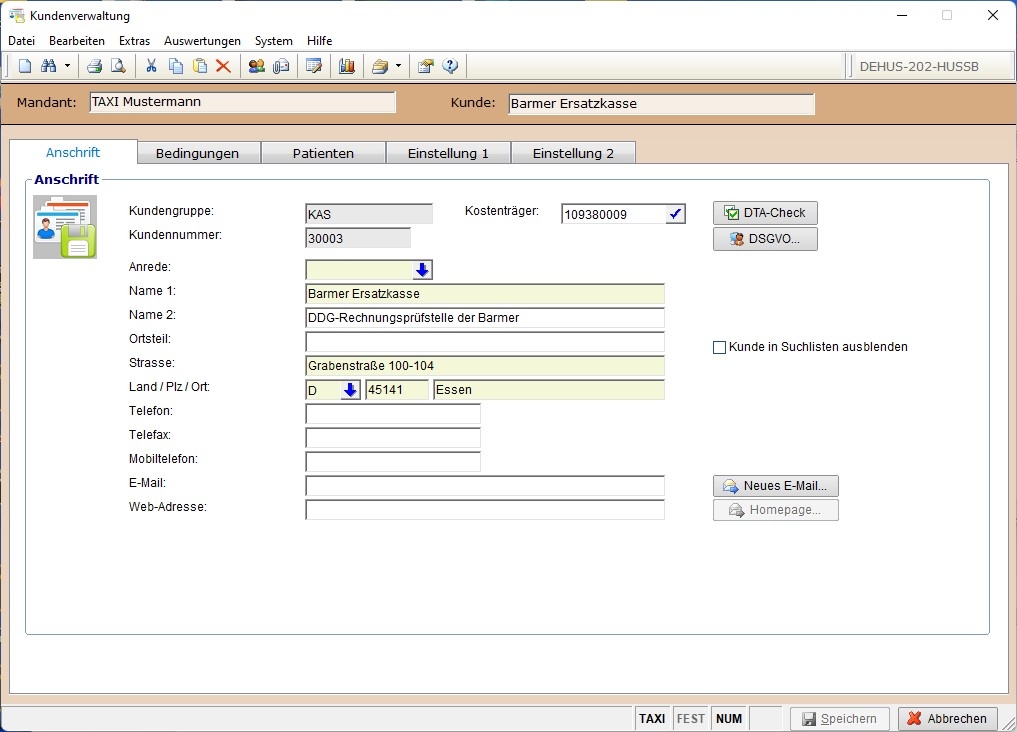Switch to the Bedingungen tab
Viewport: 1017px width, 732px height.
point(198,154)
